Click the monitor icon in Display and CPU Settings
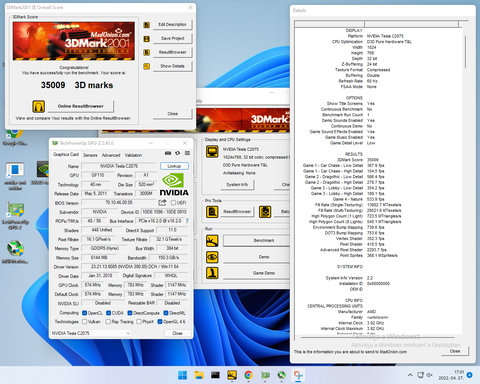Image resolution: width=480 pixels, height=384 pixels. (x=212, y=152)
